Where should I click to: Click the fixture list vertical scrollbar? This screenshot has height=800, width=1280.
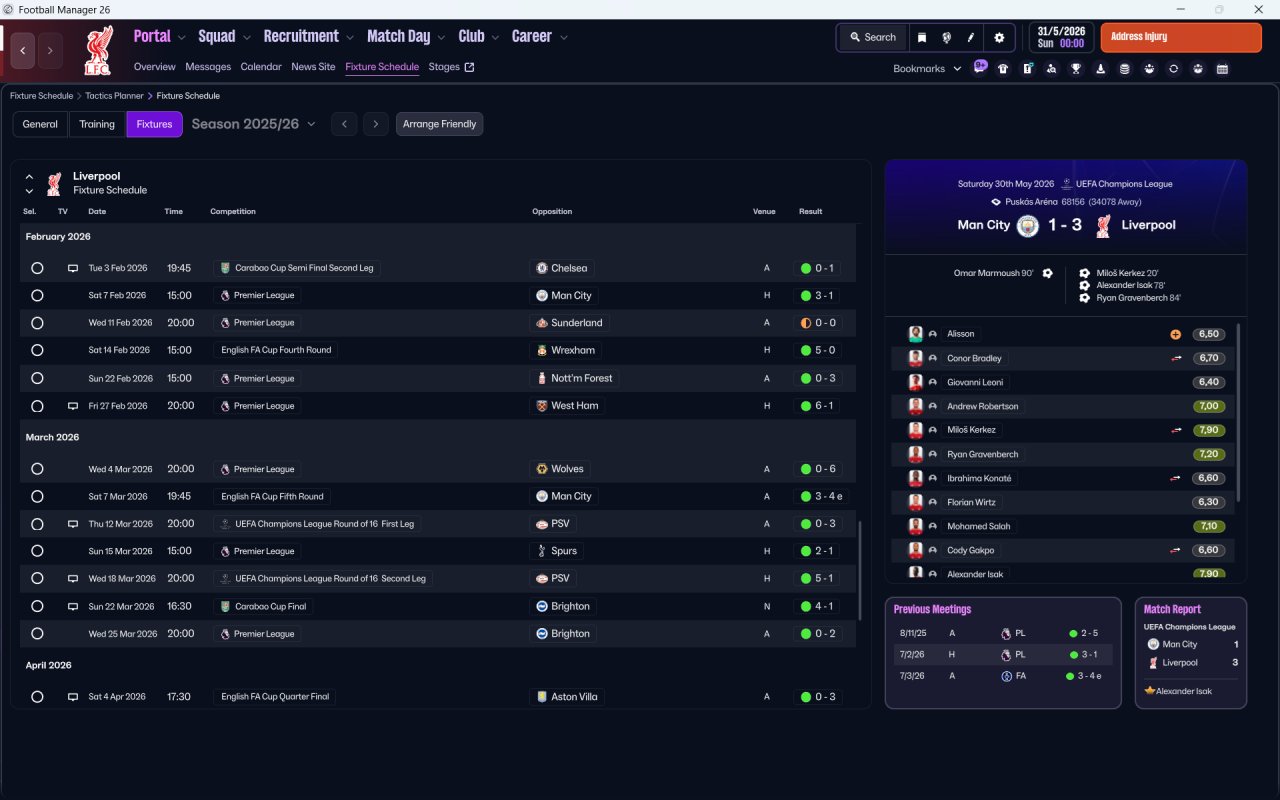point(859,570)
